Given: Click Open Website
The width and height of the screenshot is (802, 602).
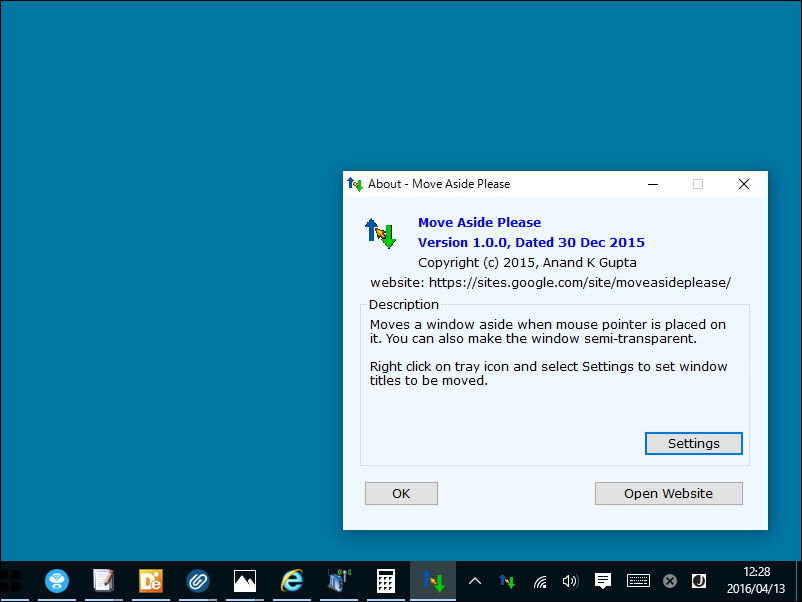Looking at the screenshot, I should 668,493.
